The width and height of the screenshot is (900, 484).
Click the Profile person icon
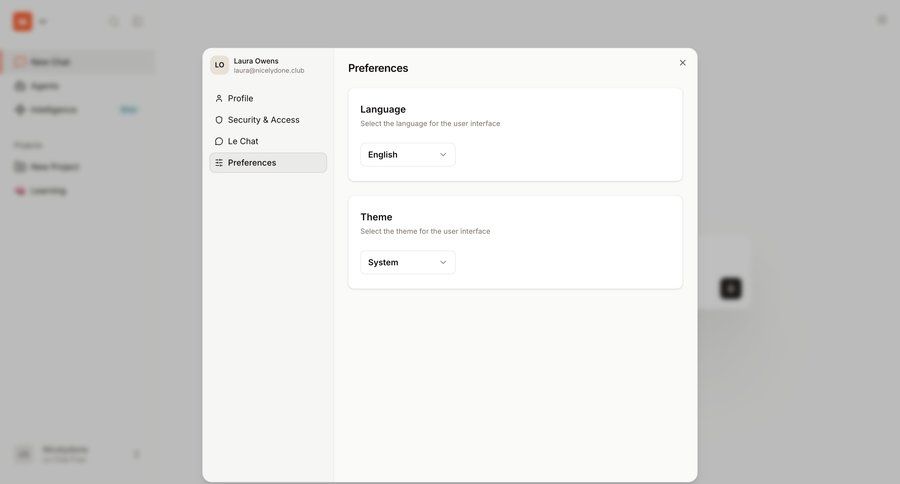click(219, 99)
